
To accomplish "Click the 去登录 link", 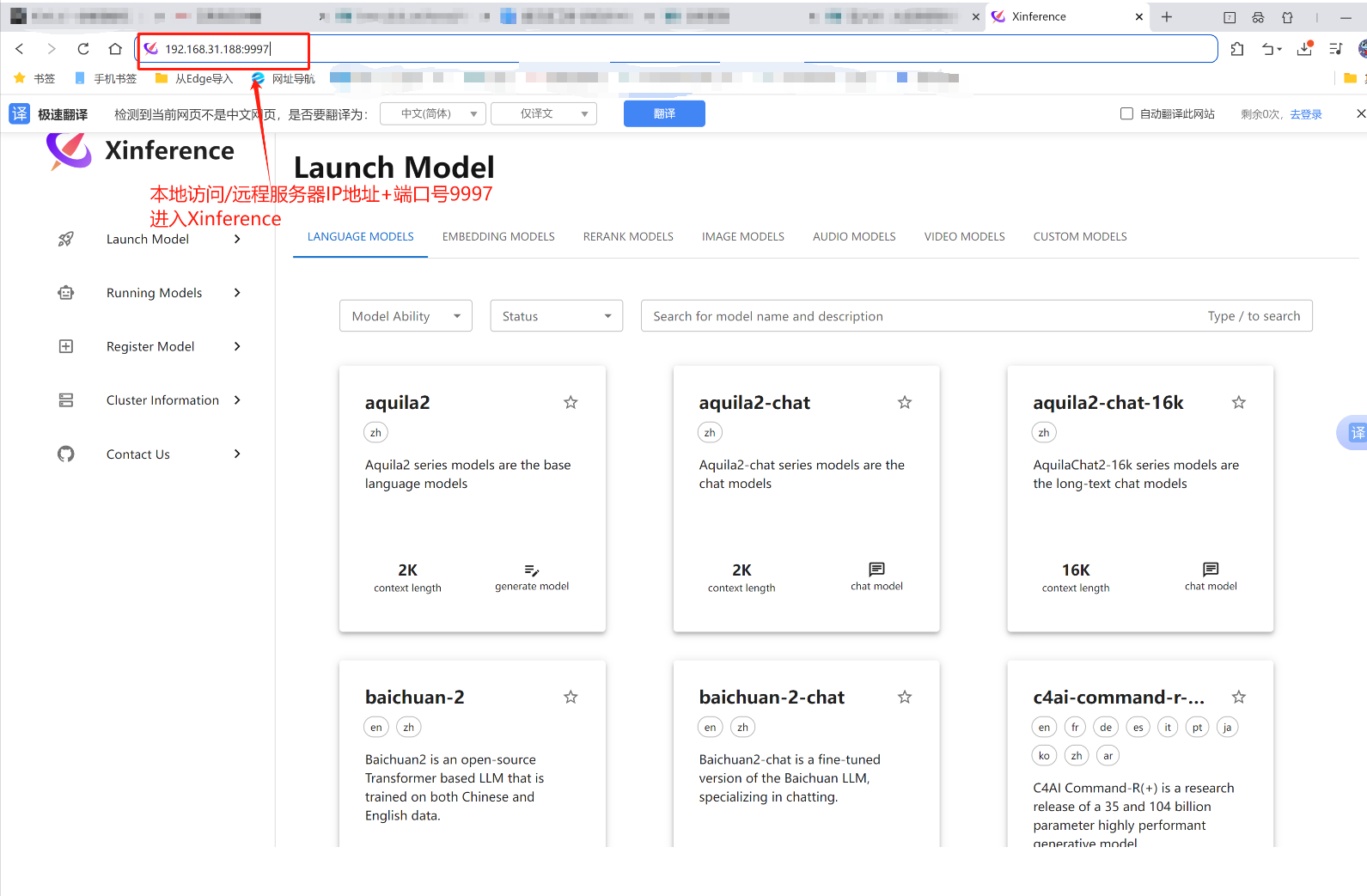I will pos(1306,114).
